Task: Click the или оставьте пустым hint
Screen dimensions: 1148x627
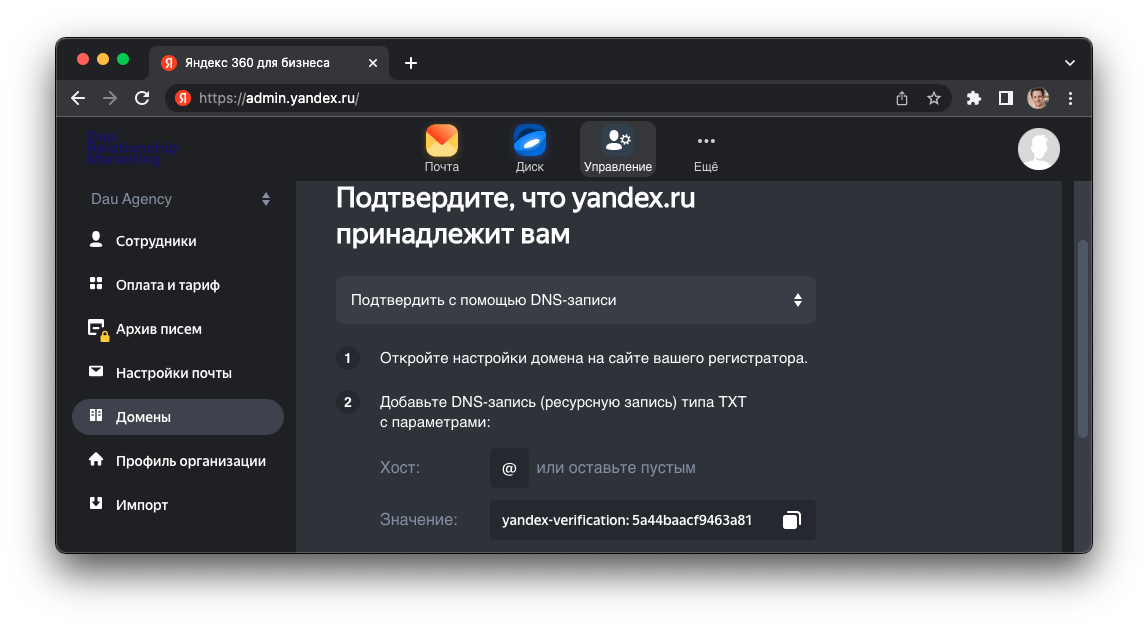Action: pyautogui.click(x=616, y=468)
